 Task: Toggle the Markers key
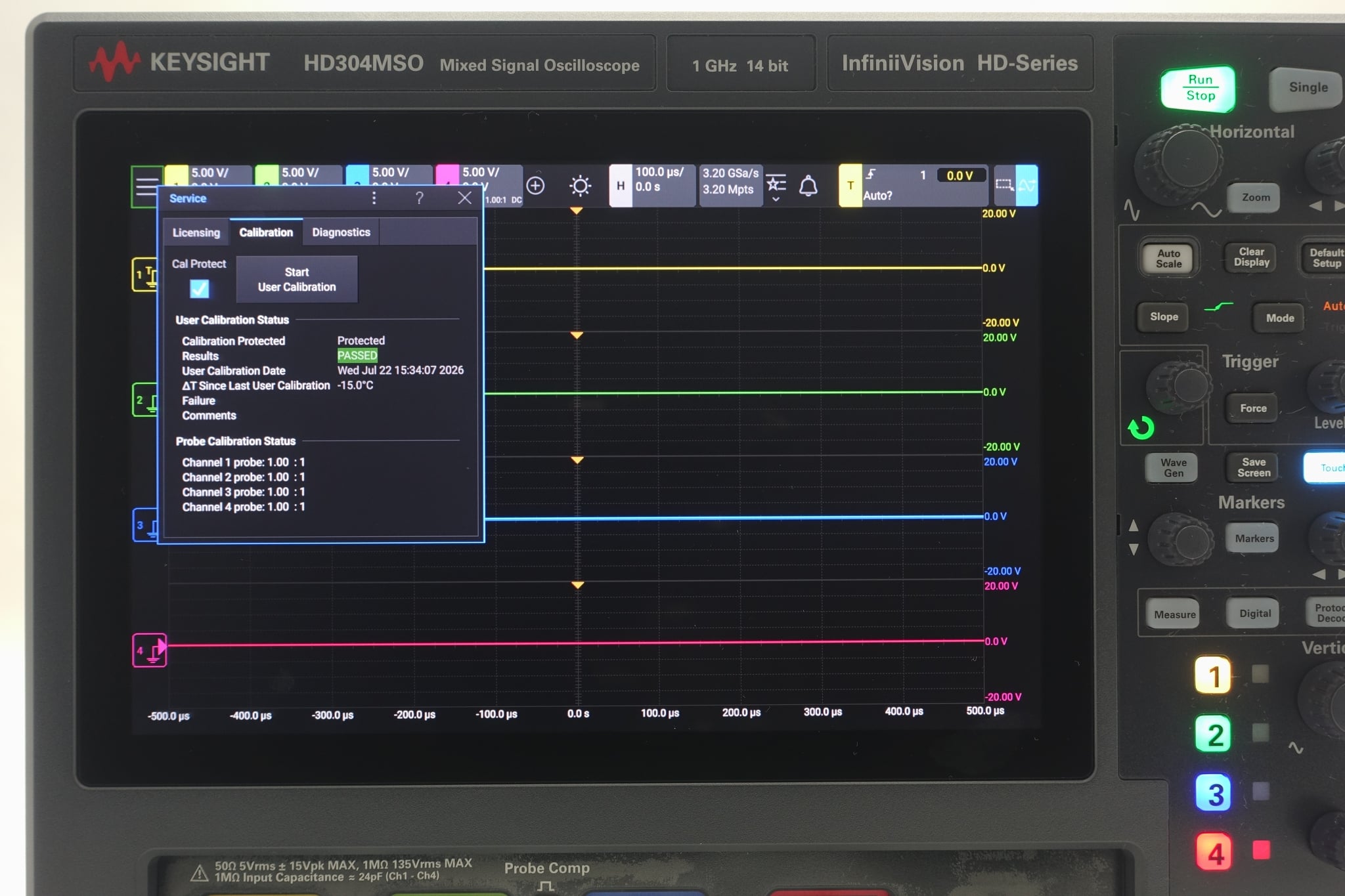(1254, 538)
